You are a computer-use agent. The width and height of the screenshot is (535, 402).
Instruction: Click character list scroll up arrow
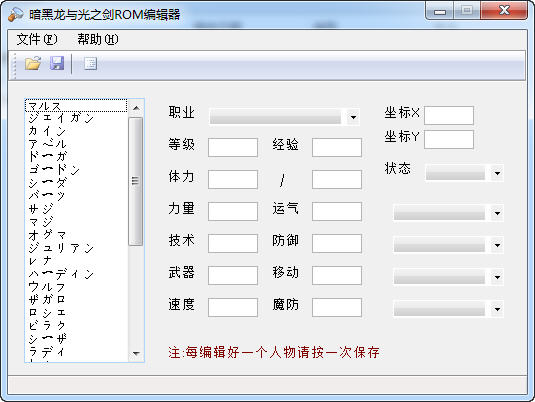(x=136, y=108)
